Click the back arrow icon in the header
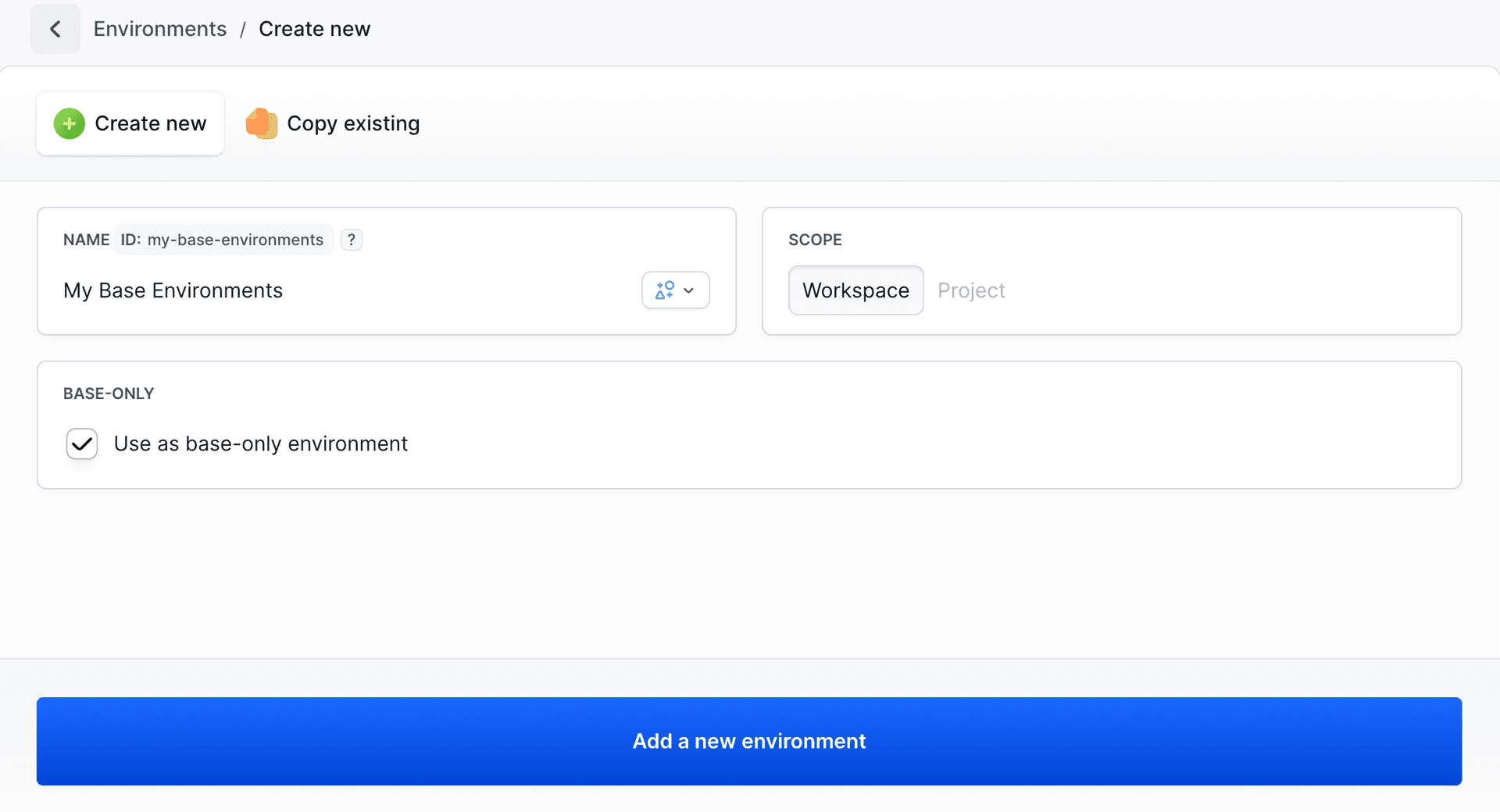 click(x=55, y=29)
